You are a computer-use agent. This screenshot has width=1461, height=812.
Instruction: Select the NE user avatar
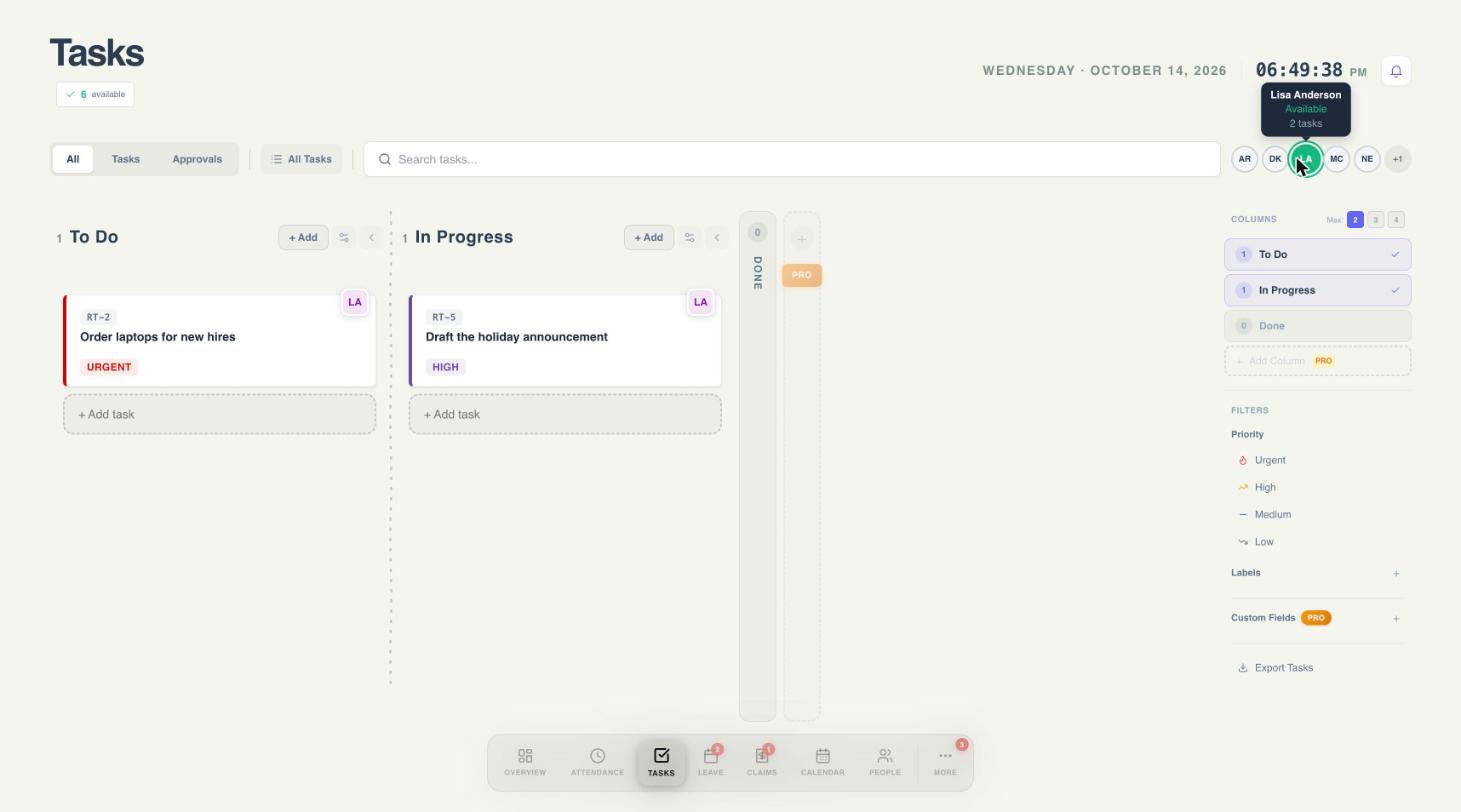(1367, 159)
